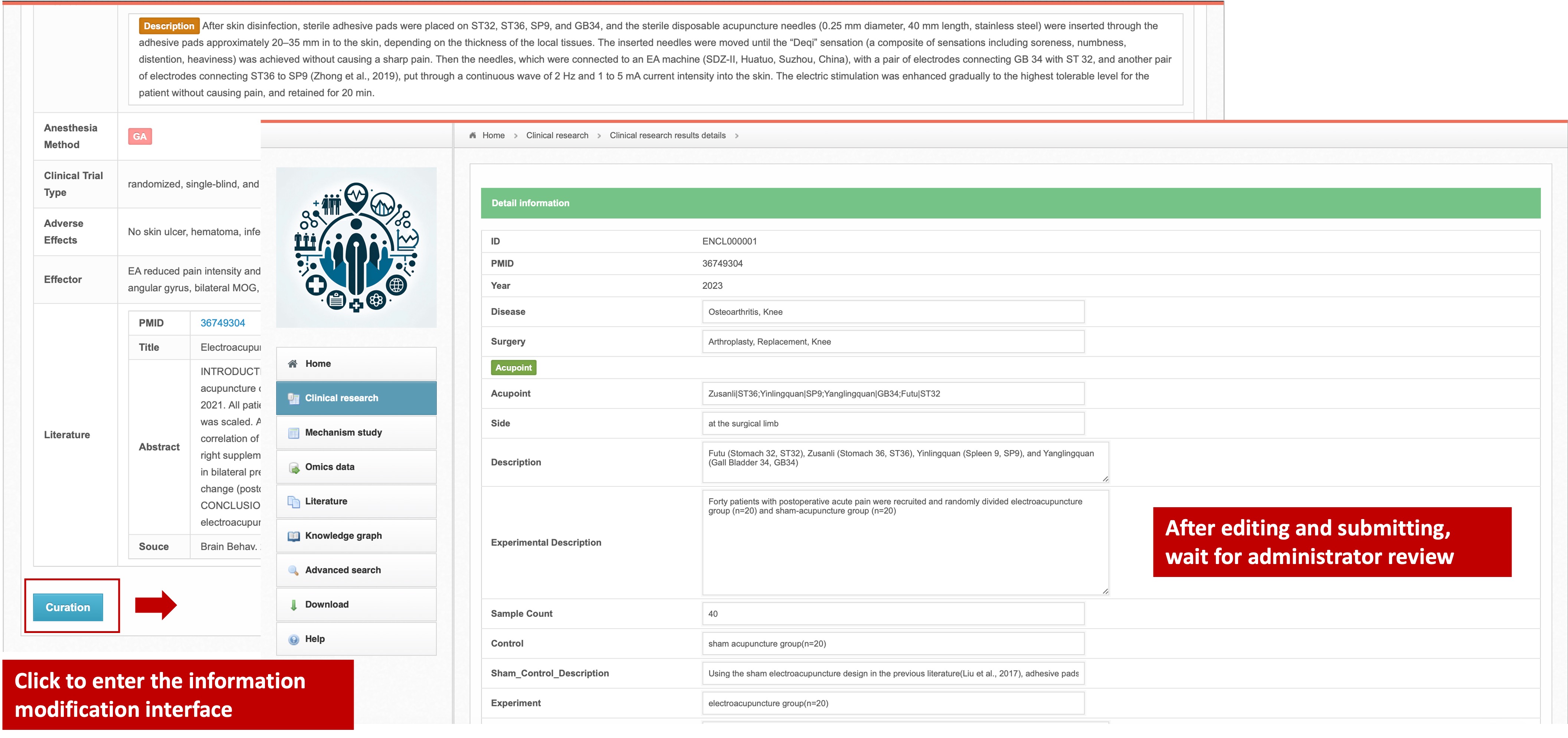1568x738 pixels.
Task: Click the green Download arrow icon
Action: click(294, 605)
